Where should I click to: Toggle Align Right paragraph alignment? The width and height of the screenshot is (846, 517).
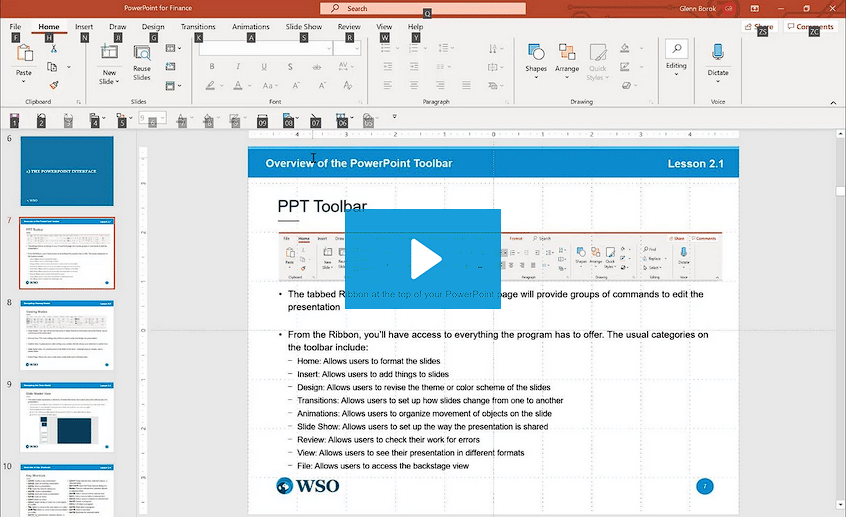click(x=440, y=85)
